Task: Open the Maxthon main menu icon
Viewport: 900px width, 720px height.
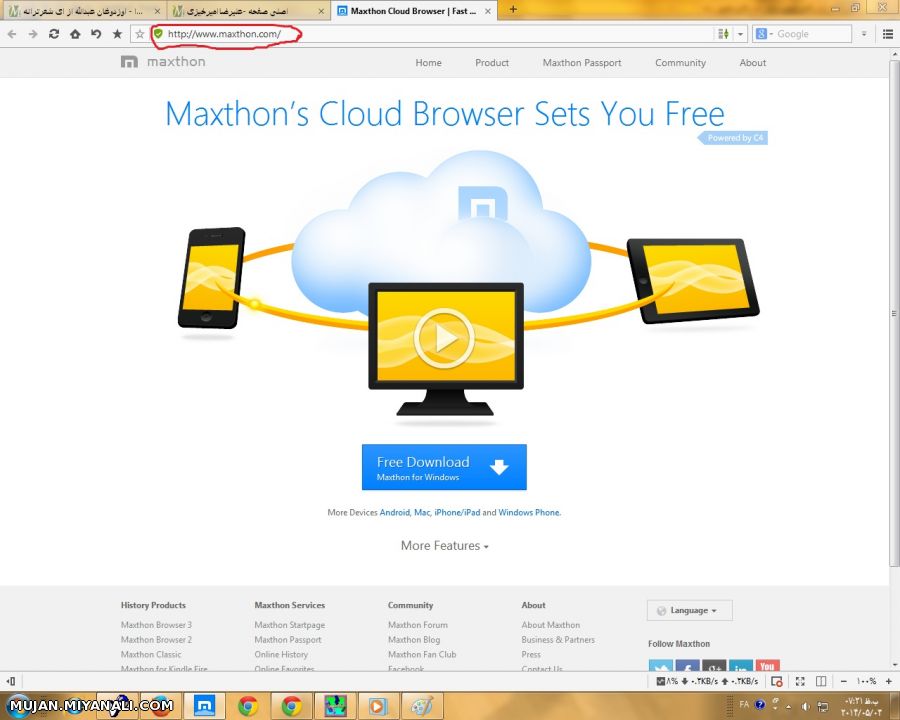Action: coord(887,34)
